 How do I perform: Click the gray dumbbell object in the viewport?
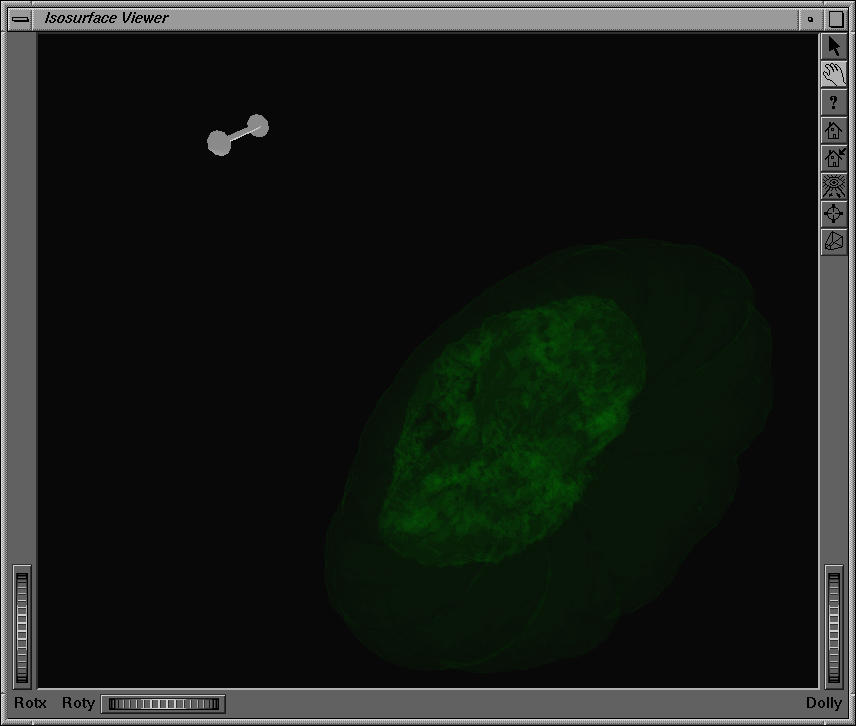coord(238,135)
